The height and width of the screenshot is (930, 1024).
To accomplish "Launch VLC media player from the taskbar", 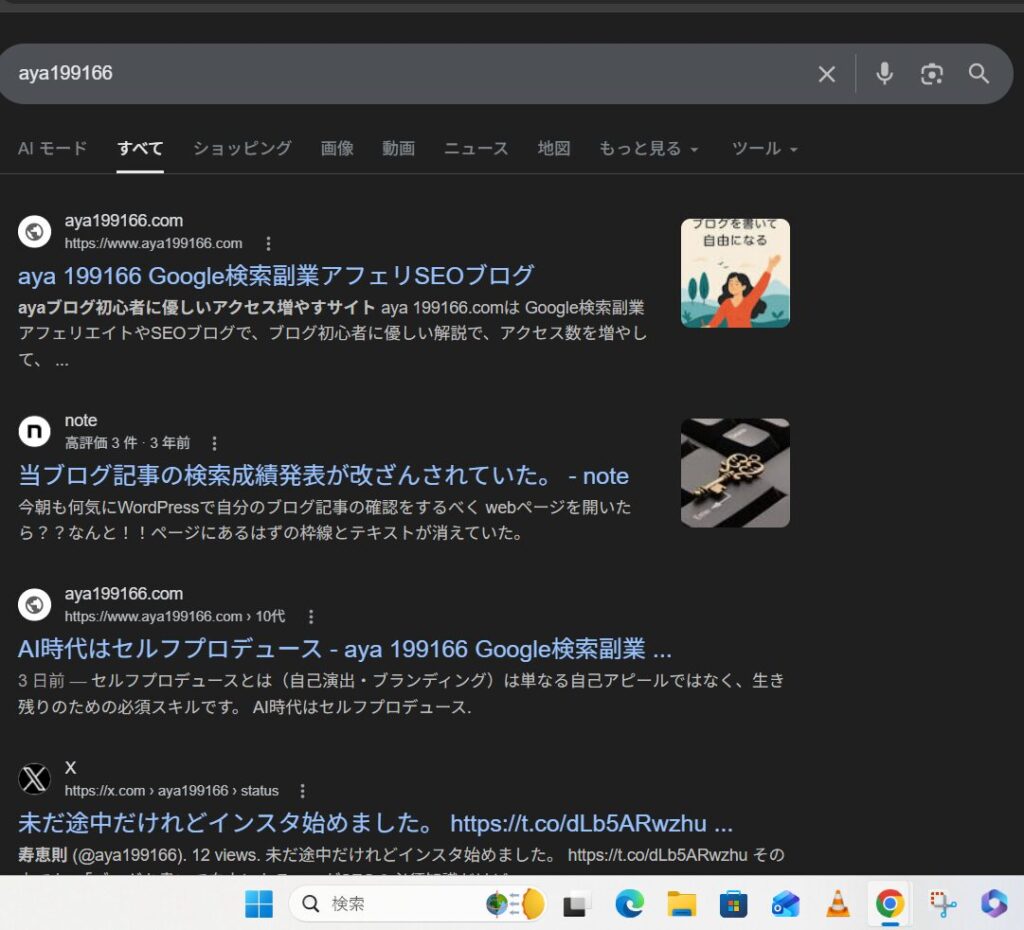I will (838, 904).
